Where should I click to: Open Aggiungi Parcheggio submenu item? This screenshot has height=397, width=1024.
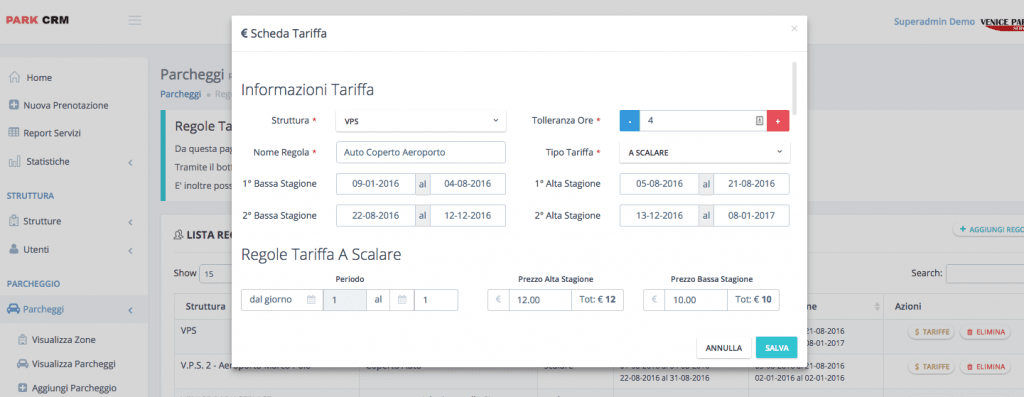point(74,387)
